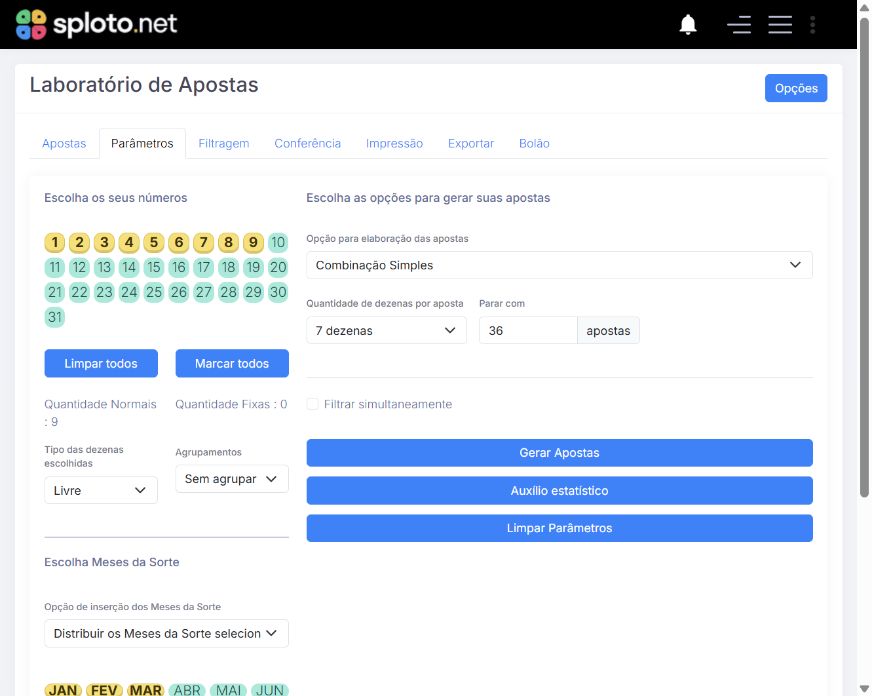Select number 31 ball

tap(54, 317)
